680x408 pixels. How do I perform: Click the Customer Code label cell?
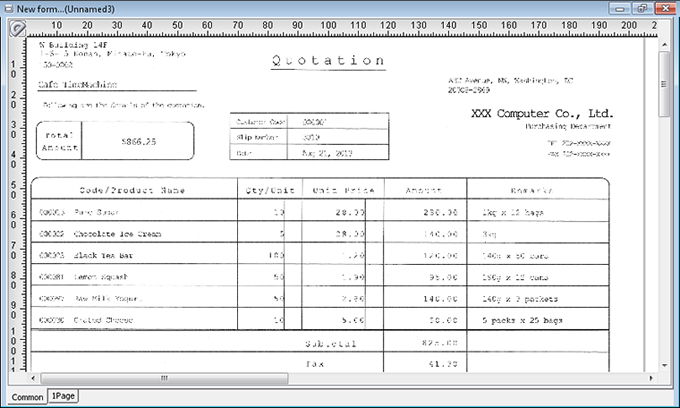259,122
